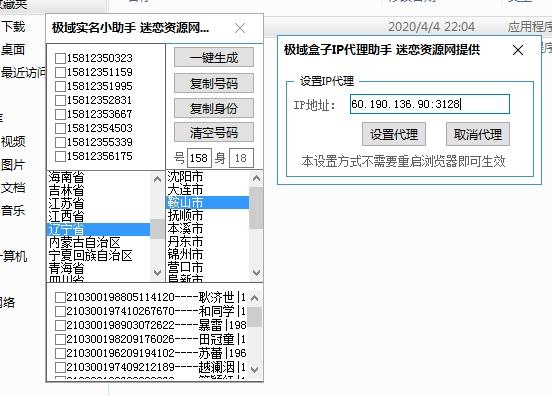The height and width of the screenshot is (396, 552).
Task: Tick the checkbox for 15812352831
Action: click(60, 100)
